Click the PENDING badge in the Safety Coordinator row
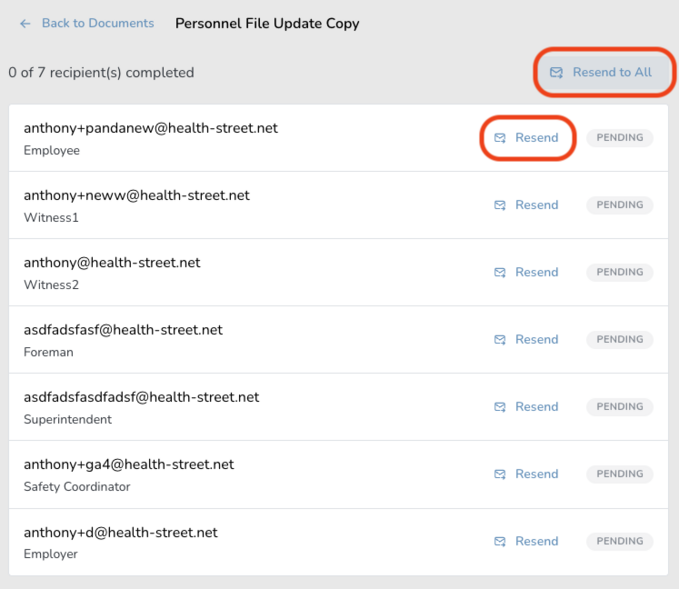The width and height of the screenshot is (679, 589). pyautogui.click(x=620, y=474)
